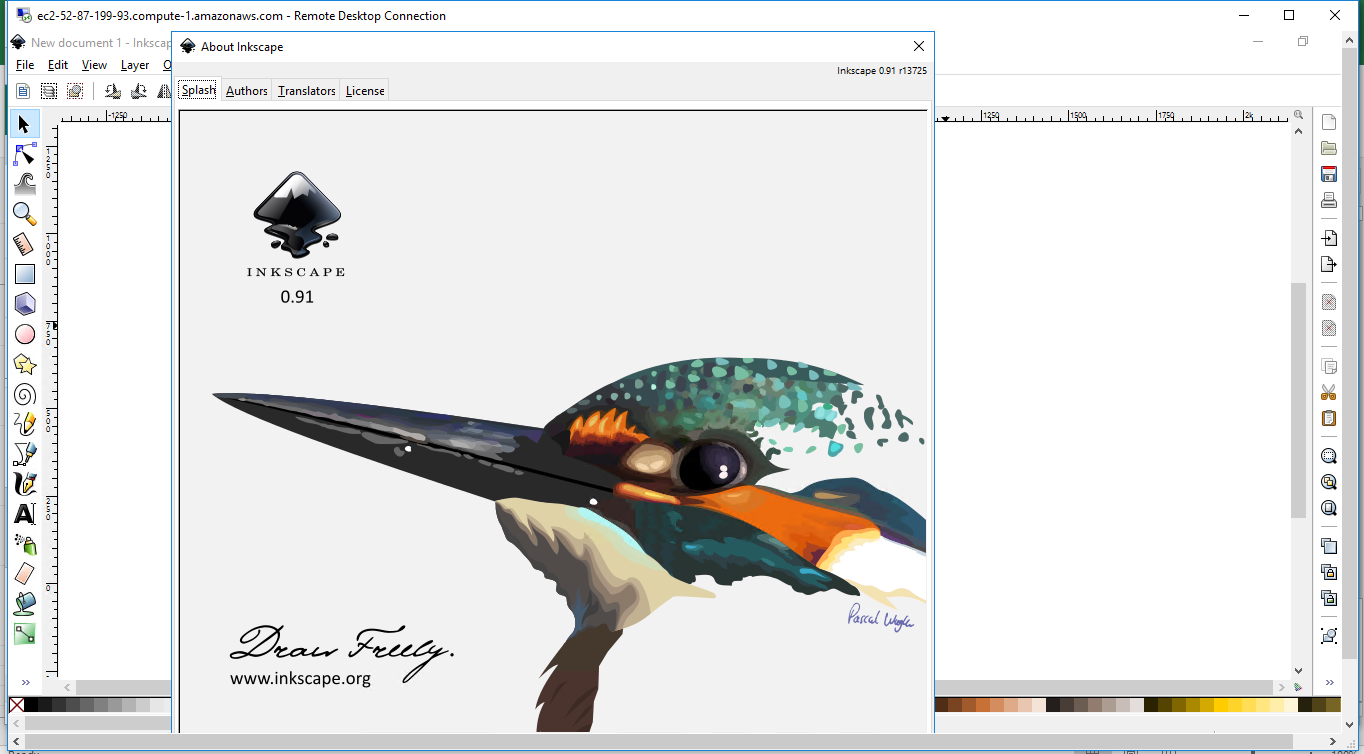The width and height of the screenshot is (1364, 754).
Task: Select the Text tool
Action: coord(25,514)
